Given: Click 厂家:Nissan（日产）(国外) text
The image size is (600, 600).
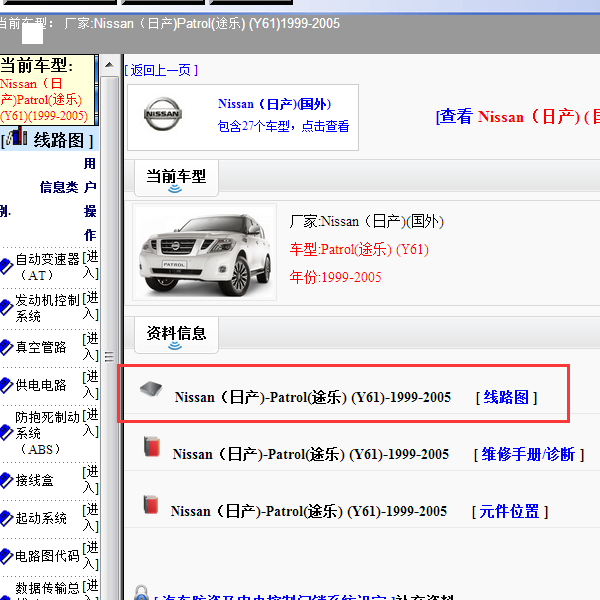Looking at the screenshot, I should 367,221.
